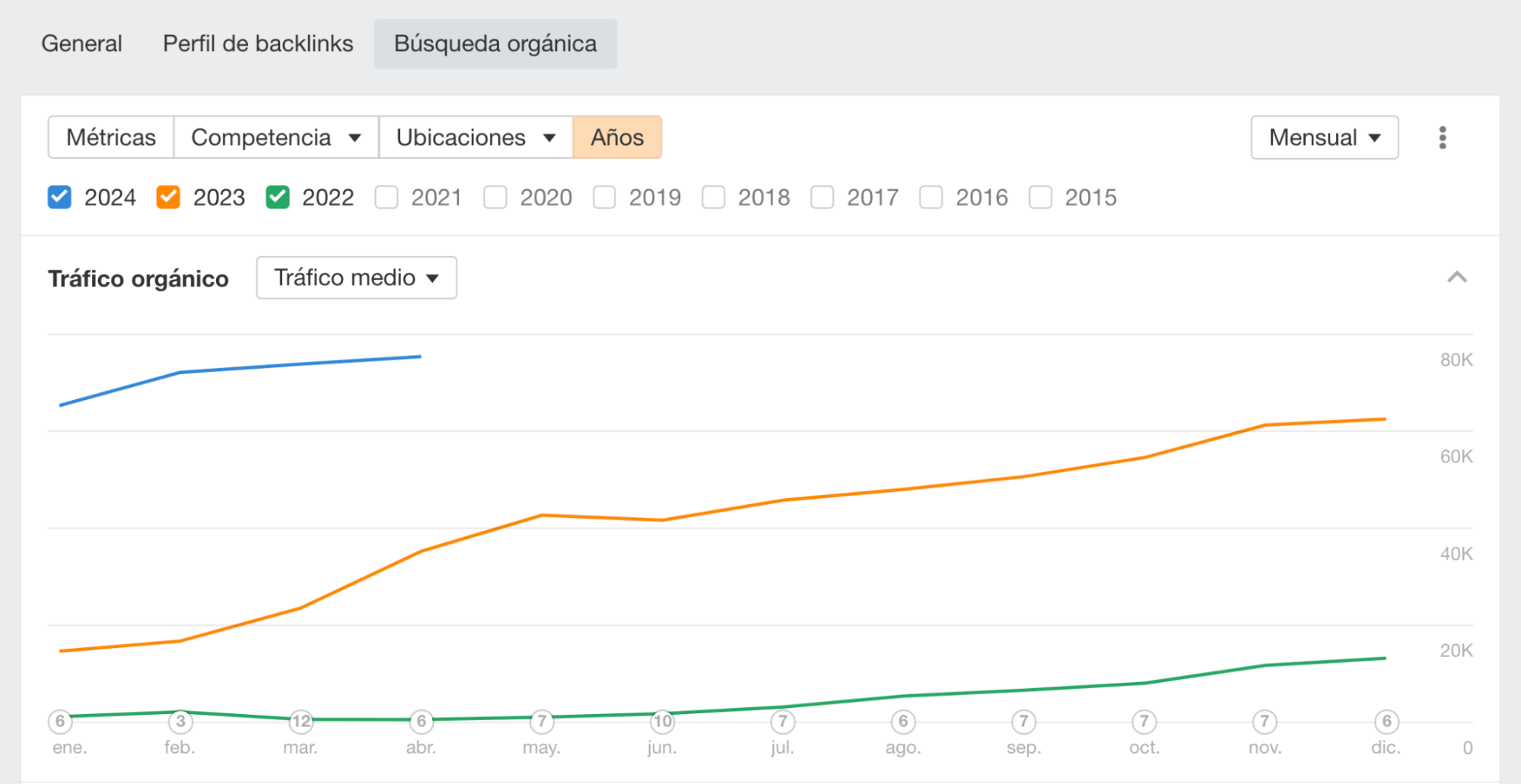Viewport: 1521px width, 784px height.
Task: Click the circled 7 marker above nov.
Action: (1265, 721)
